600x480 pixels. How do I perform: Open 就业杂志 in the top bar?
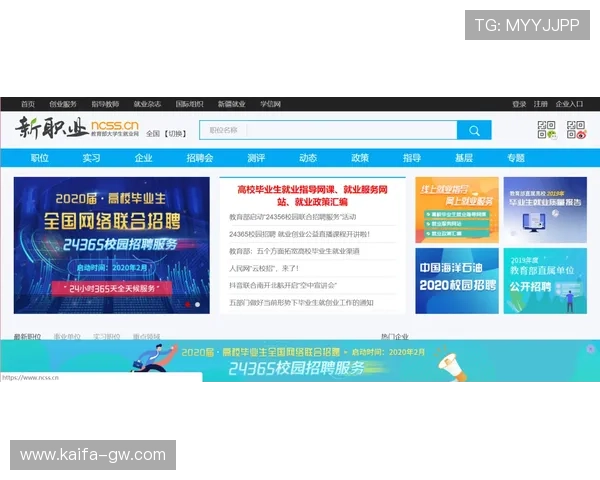147,104
